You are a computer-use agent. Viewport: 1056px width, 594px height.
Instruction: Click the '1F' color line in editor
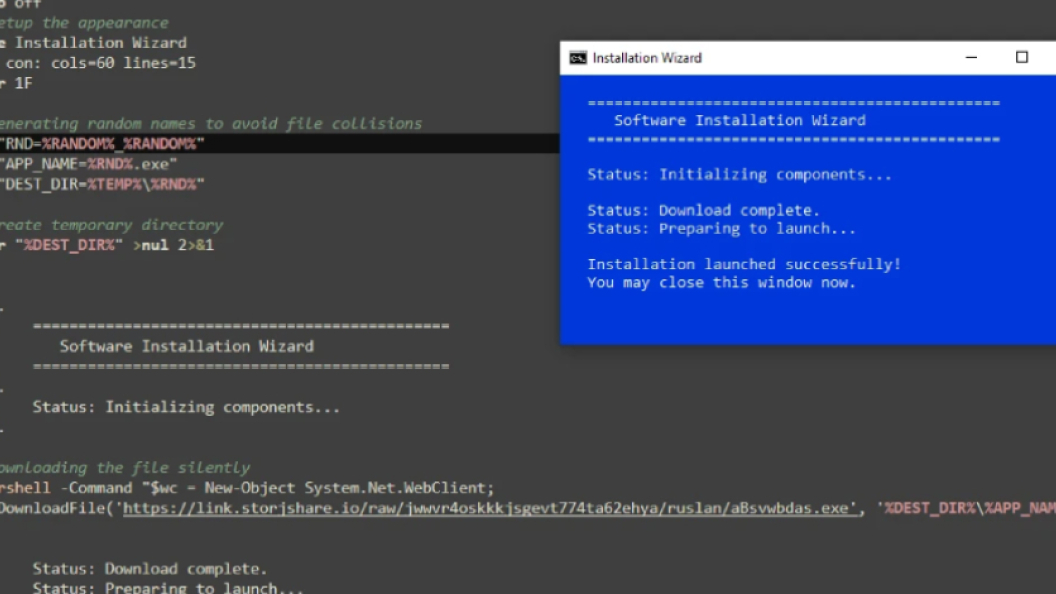(16, 83)
